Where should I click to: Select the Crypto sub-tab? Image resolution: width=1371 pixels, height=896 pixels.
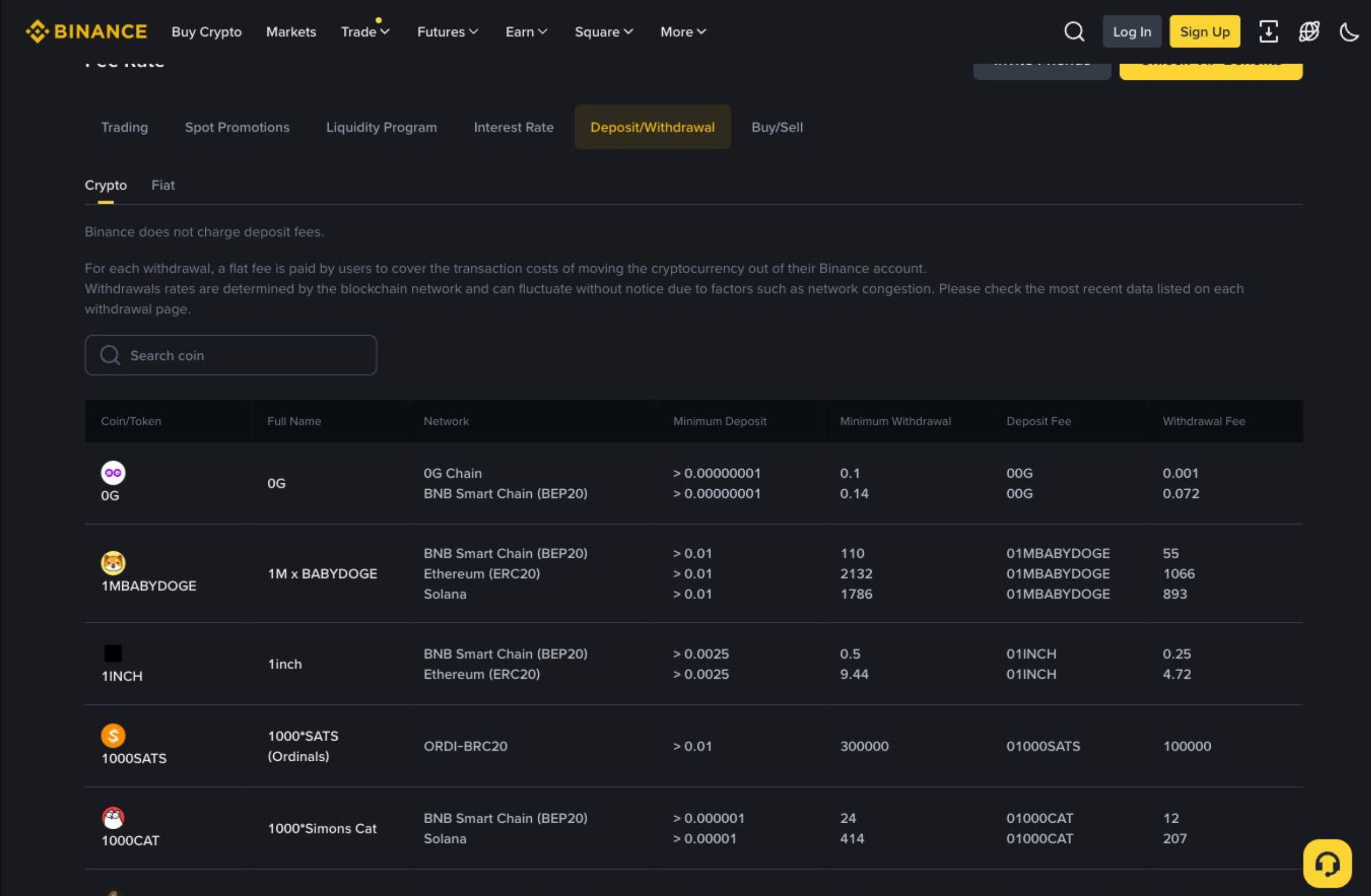point(105,185)
